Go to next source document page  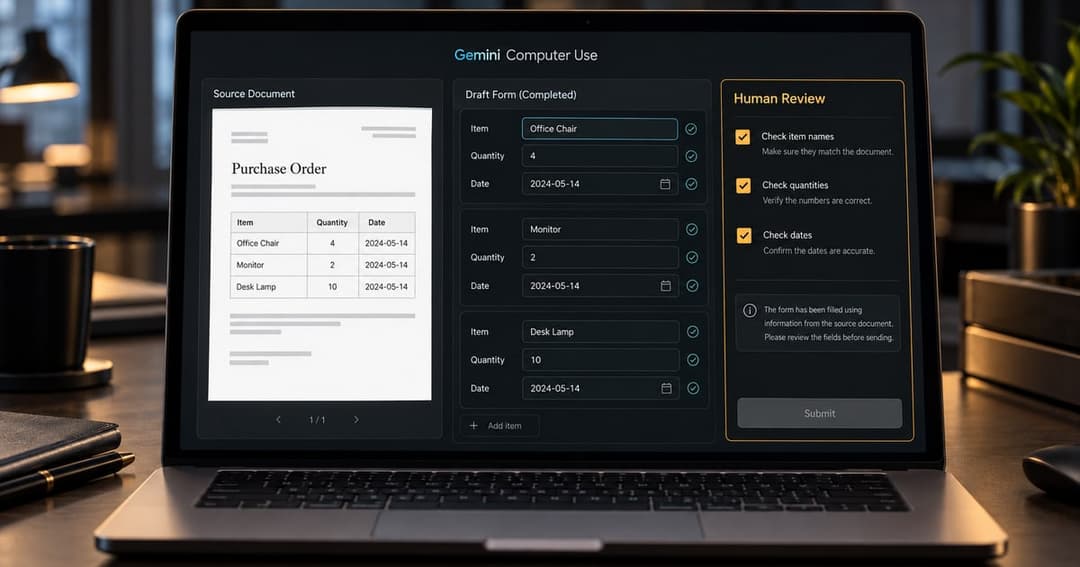[356, 420]
